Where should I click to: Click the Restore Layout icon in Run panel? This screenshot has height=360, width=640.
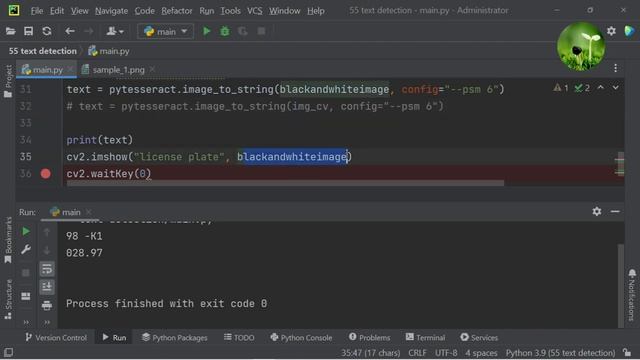click(x=26, y=296)
